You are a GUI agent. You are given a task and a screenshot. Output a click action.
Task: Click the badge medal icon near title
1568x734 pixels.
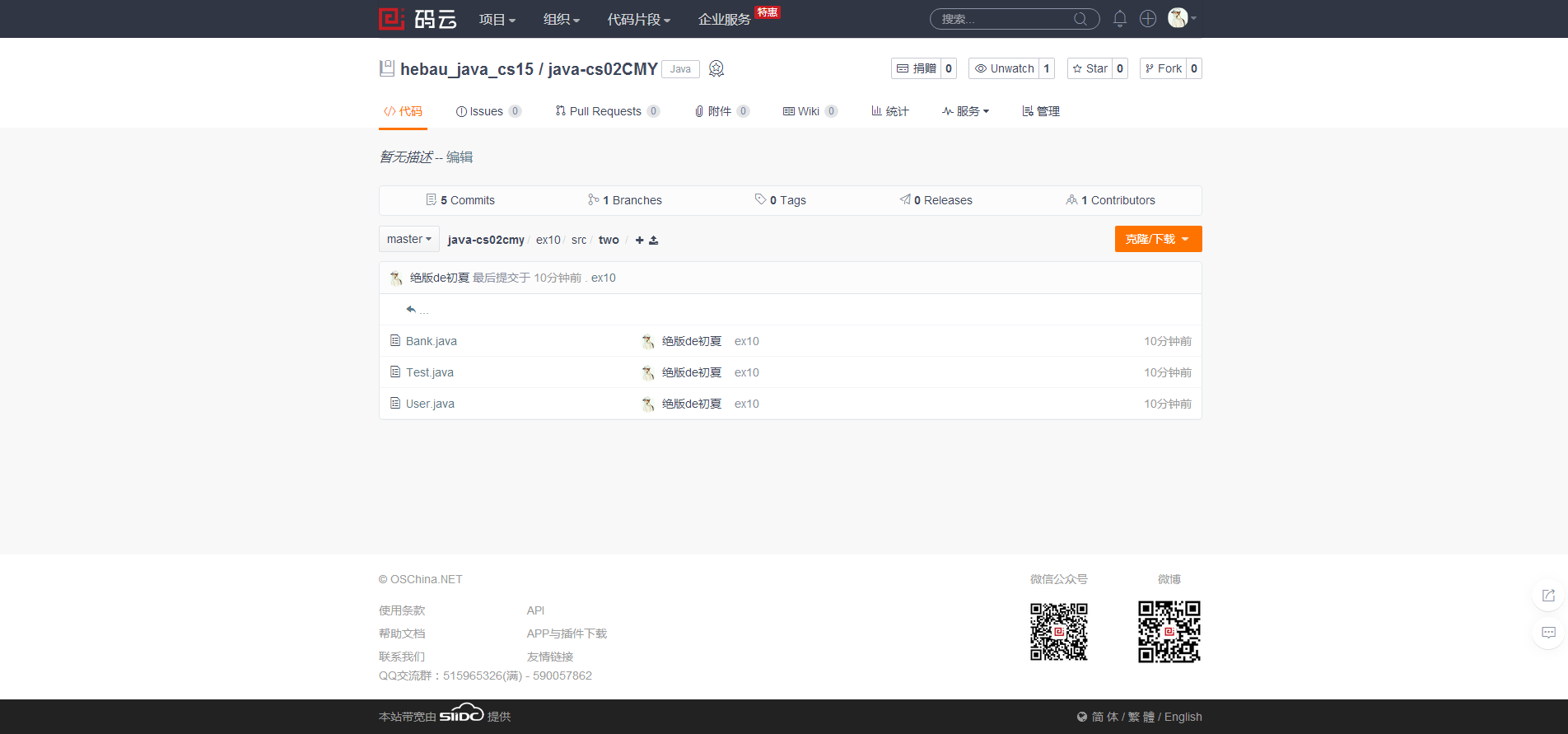(x=716, y=68)
